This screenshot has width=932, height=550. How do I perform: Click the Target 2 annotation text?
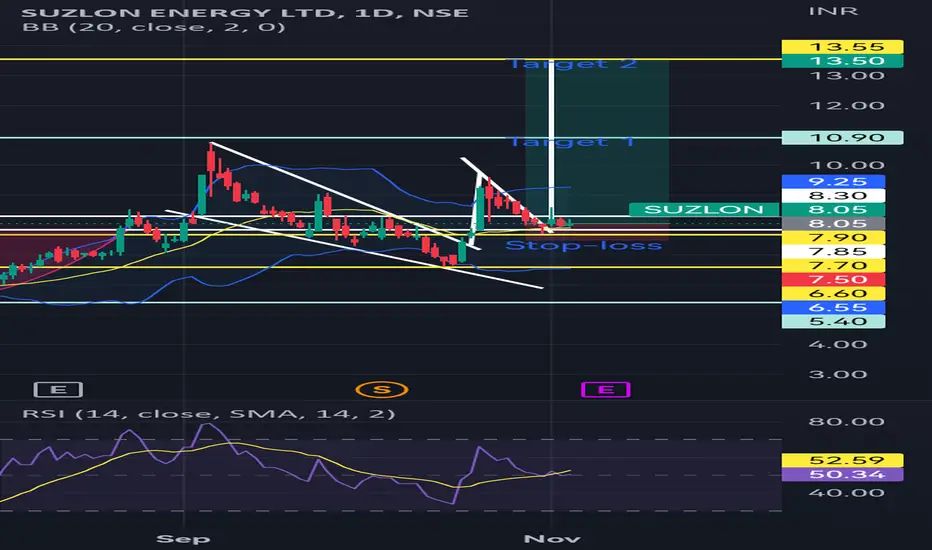click(x=573, y=64)
